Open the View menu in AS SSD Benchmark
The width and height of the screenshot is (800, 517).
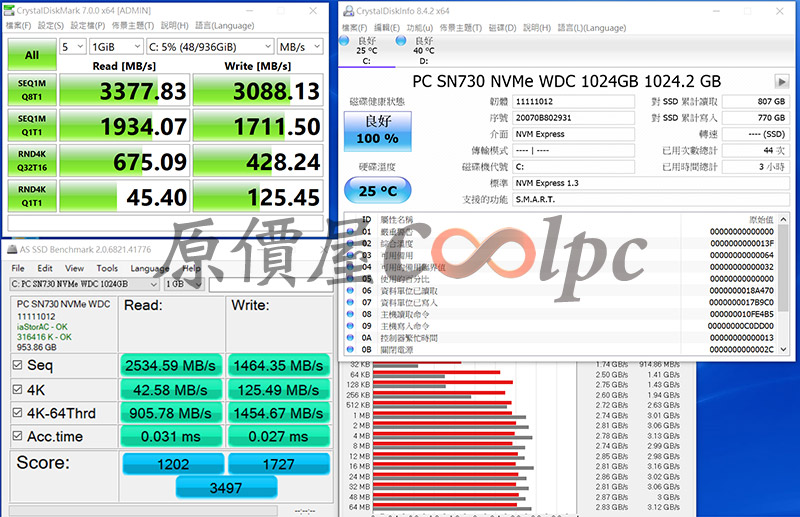[74, 268]
